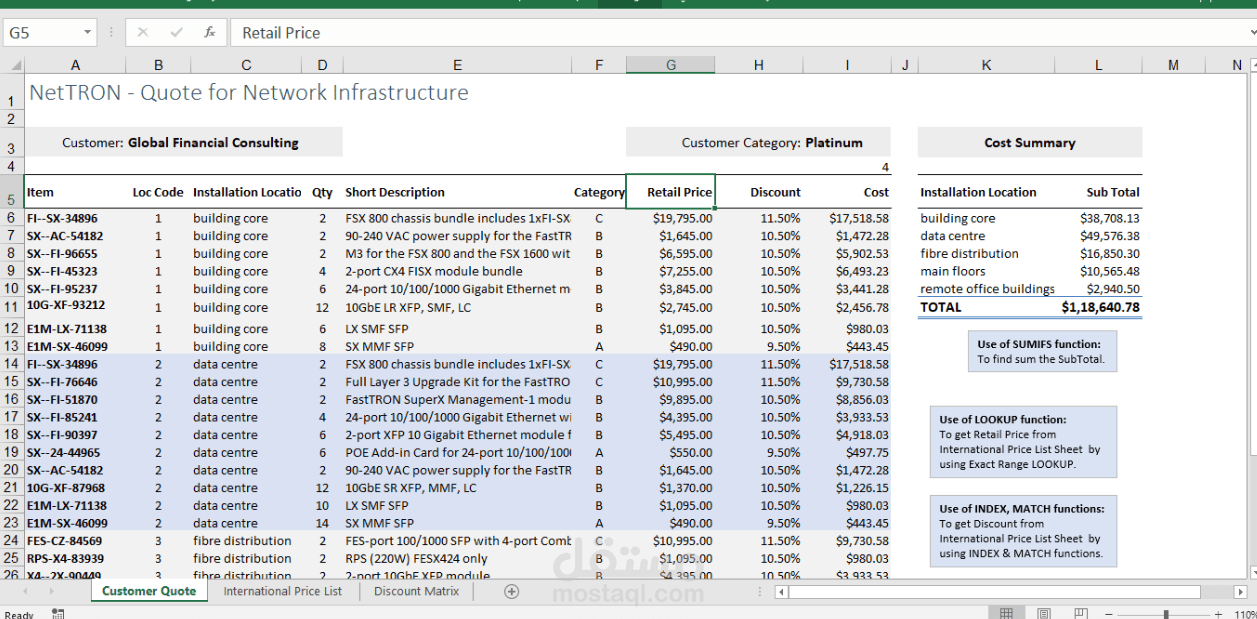Click the Cancel (X) formula bar icon
Image resolution: width=1257 pixels, height=619 pixels.
[x=142, y=33]
